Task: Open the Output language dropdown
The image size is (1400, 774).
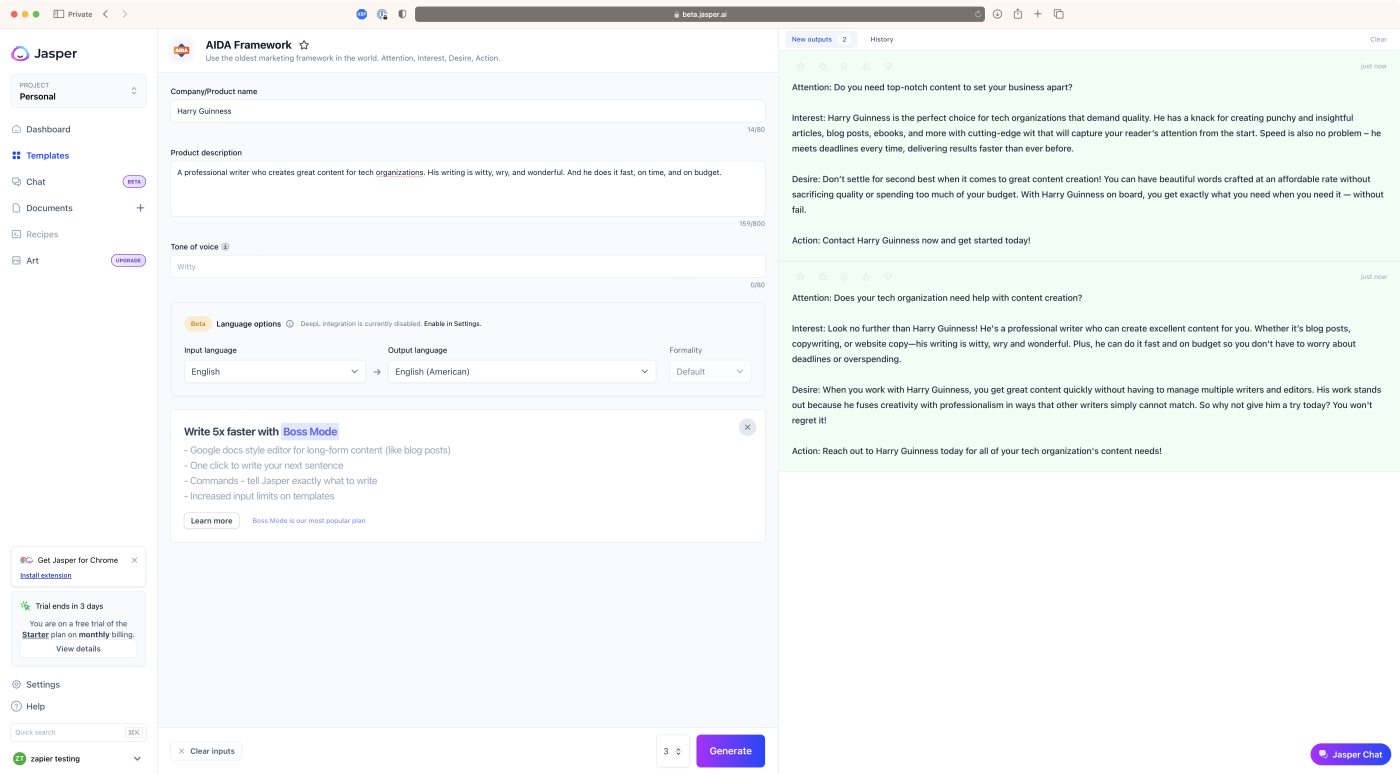Action: pos(522,371)
